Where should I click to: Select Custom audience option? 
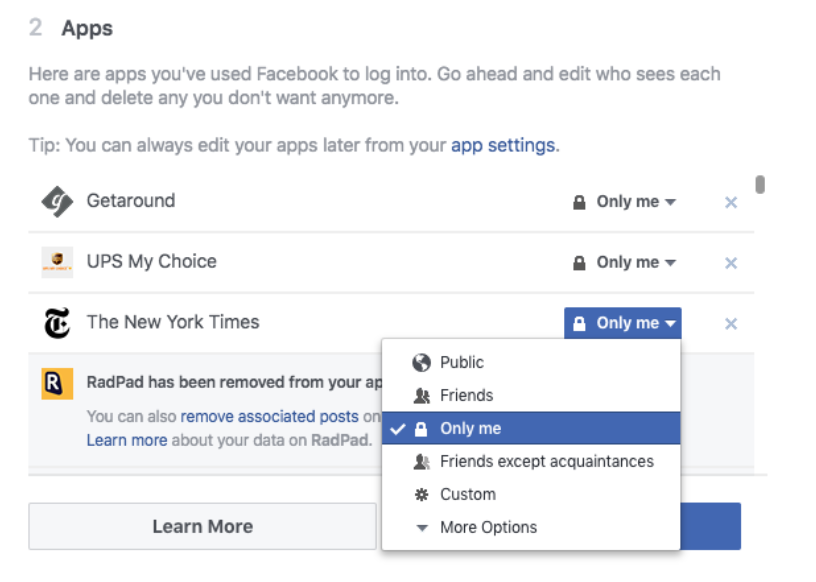click(467, 495)
